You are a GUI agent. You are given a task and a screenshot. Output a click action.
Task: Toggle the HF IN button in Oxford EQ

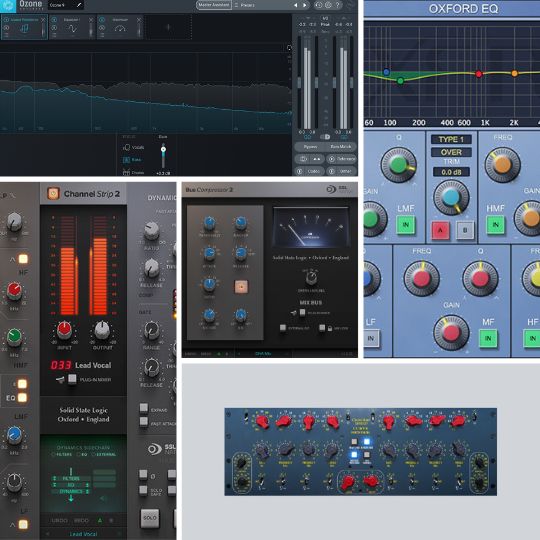click(x=532, y=338)
